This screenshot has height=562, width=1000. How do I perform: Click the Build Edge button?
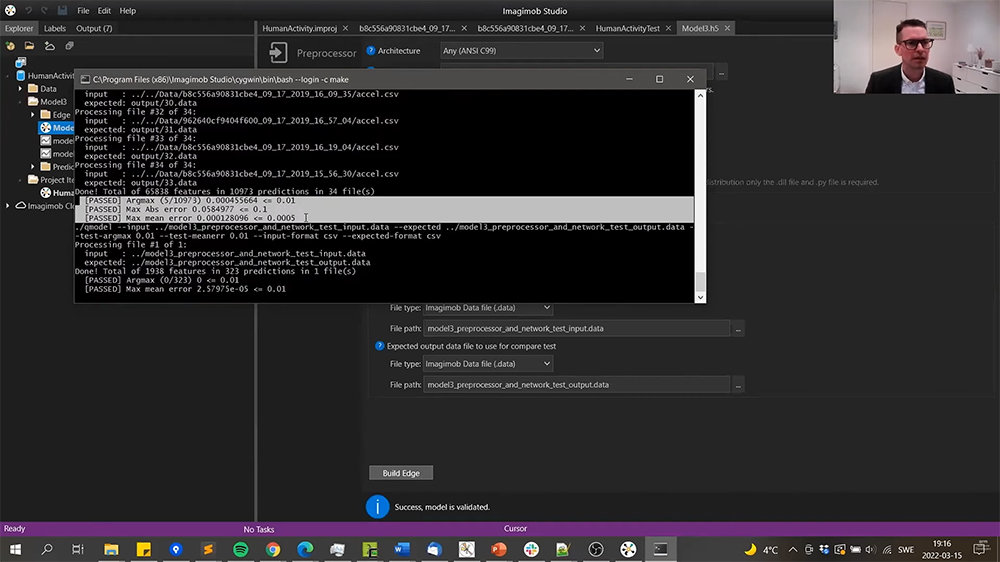tap(401, 473)
